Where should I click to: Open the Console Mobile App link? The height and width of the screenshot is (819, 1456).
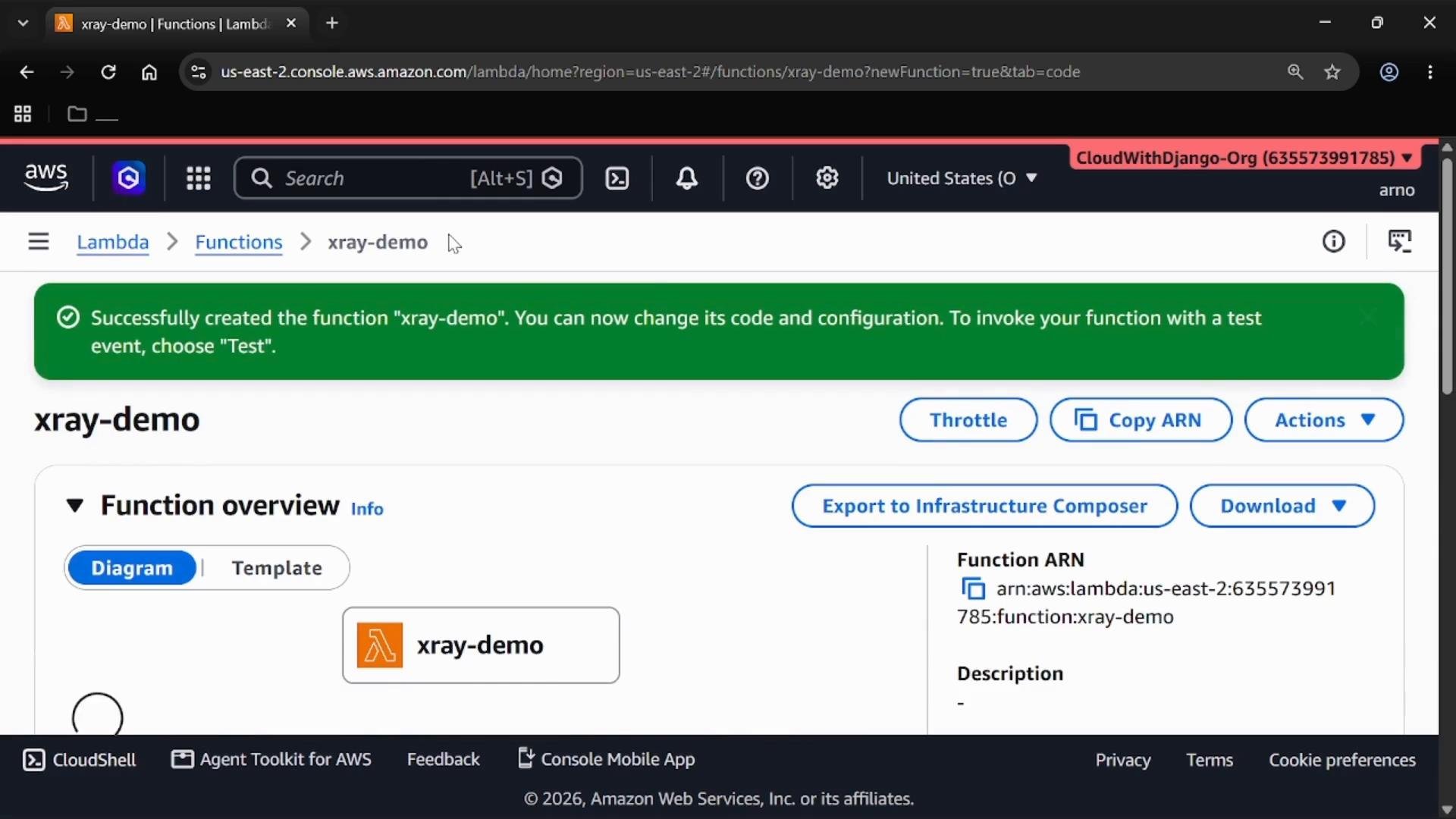606,759
